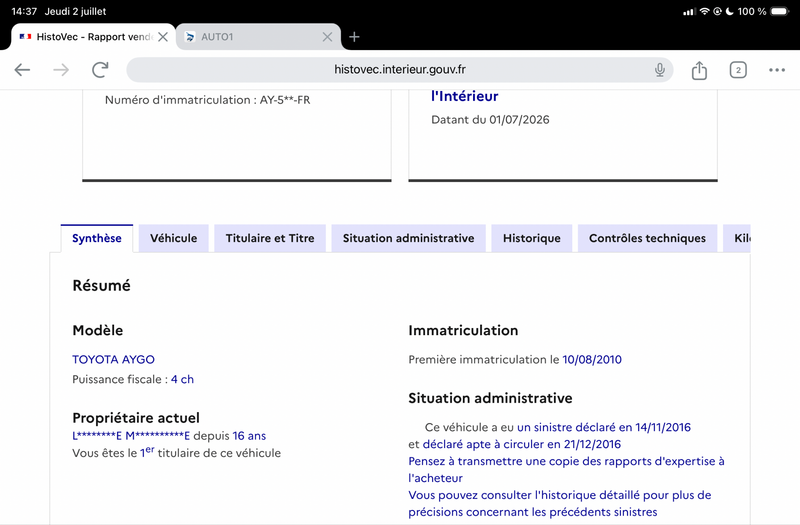Tap the microphone icon in address bar
This screenshot has width=800, height=525.
pyautogui.click(x=660, y=69)
